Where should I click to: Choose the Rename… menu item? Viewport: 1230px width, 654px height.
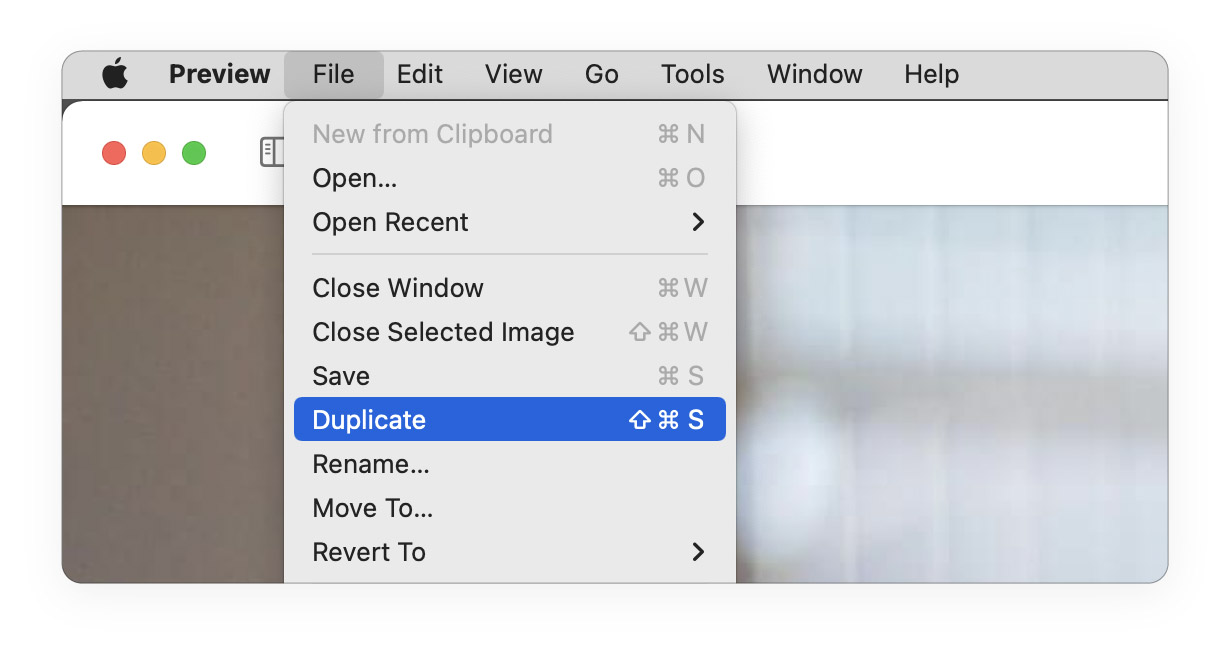(x=371, y=464)
